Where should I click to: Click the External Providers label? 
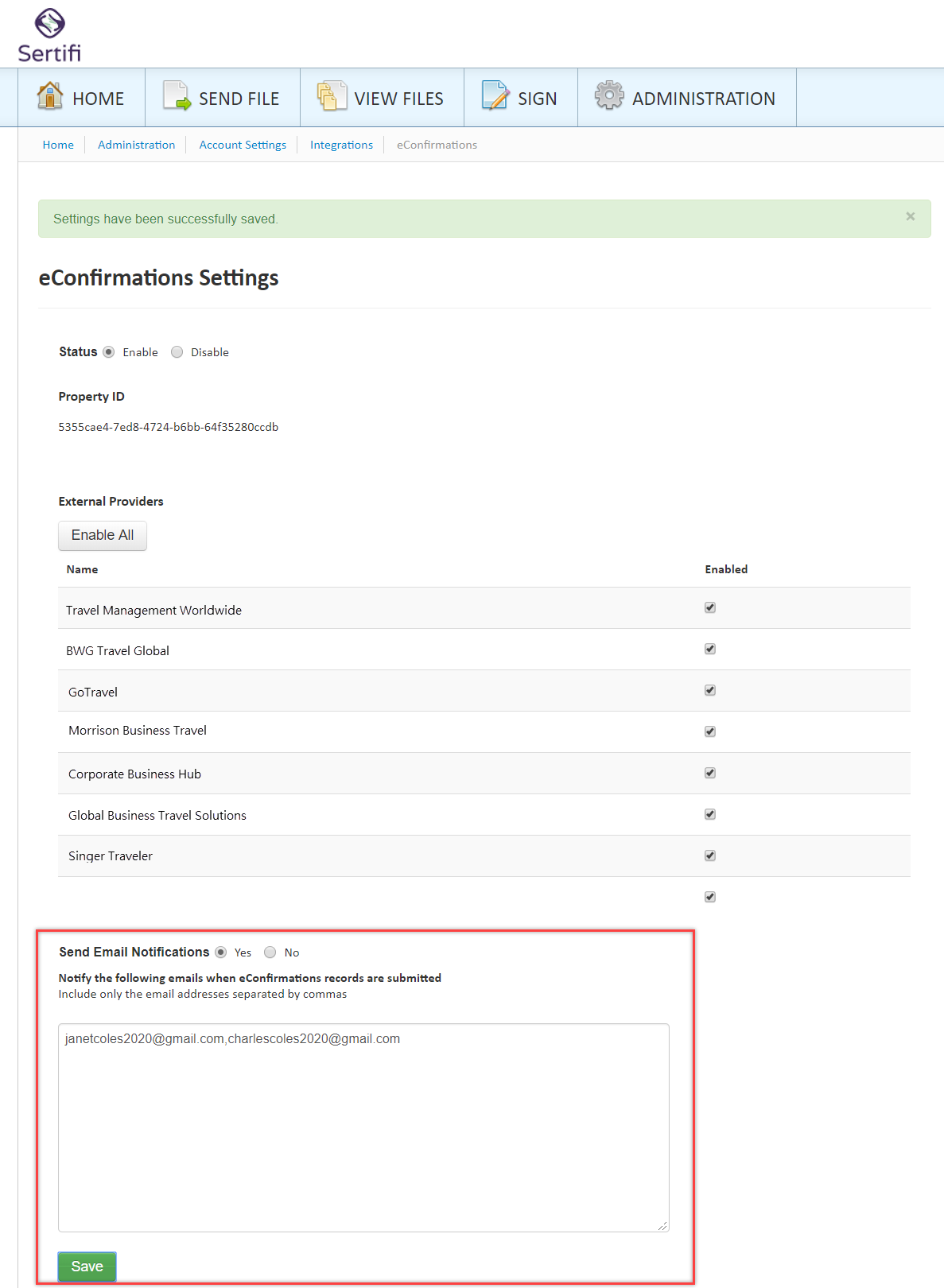(111, 501)
